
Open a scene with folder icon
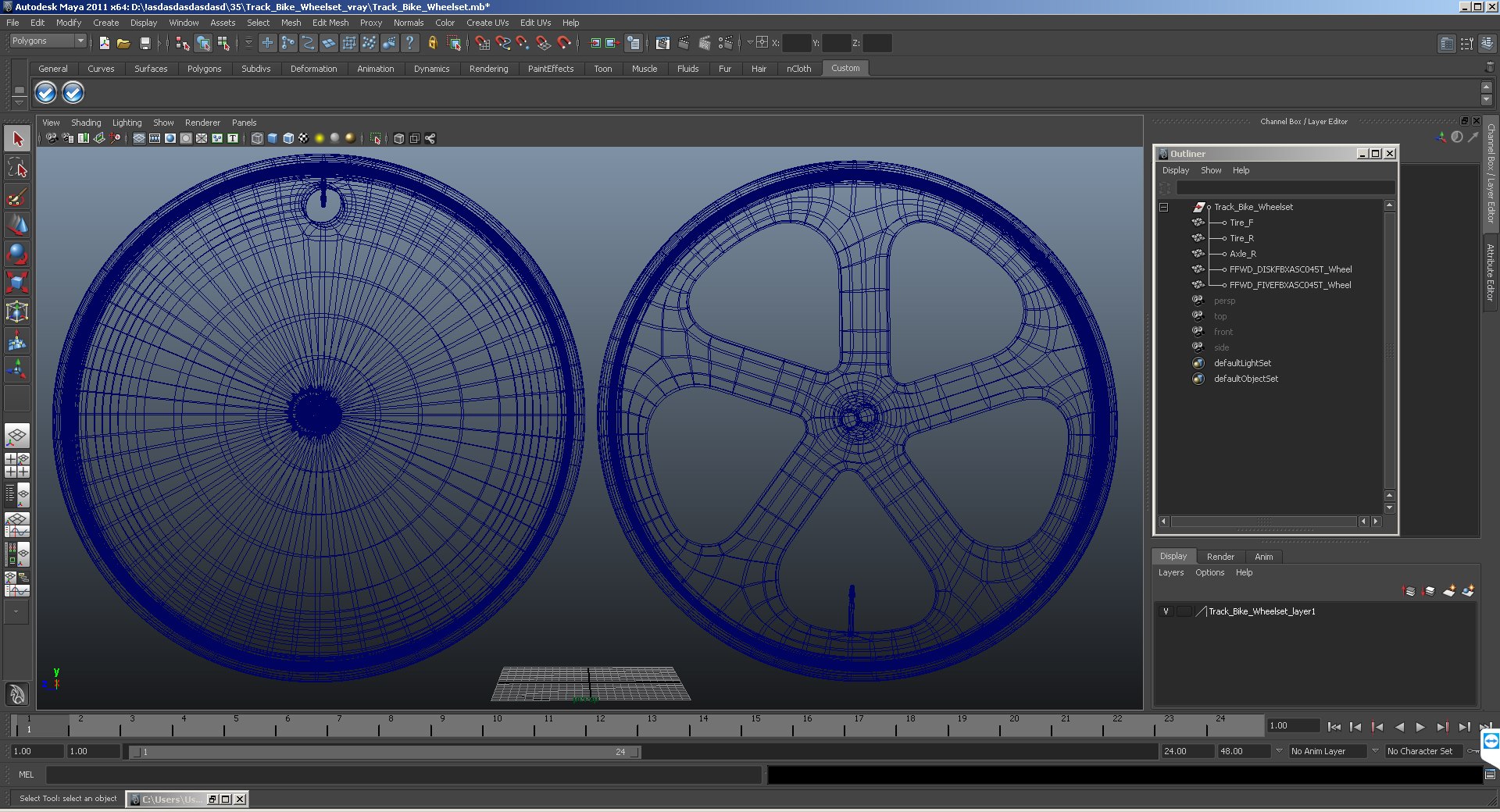point(123,43)
